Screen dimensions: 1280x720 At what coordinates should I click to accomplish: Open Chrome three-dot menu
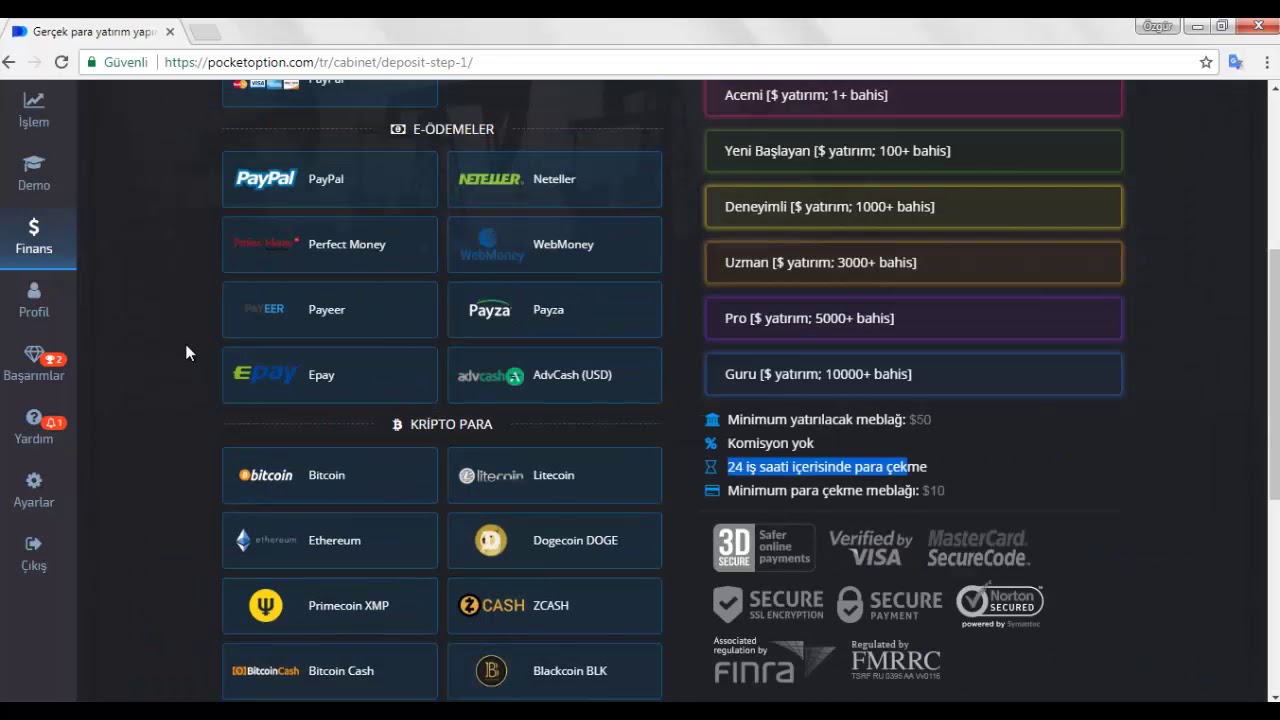pos(1267,62)
